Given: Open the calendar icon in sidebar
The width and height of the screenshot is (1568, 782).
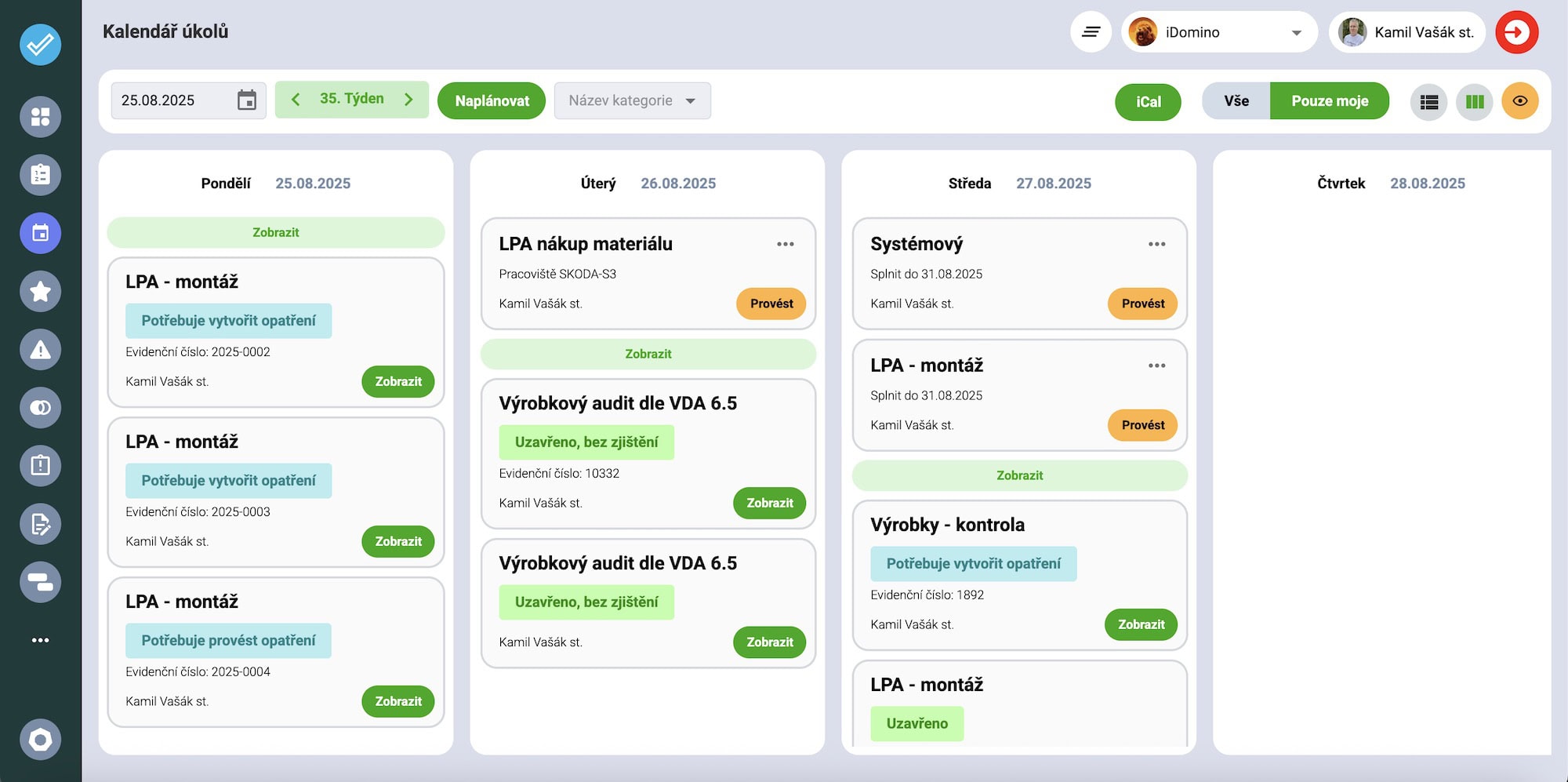Looking at the screenshot, I should (40, 233).
